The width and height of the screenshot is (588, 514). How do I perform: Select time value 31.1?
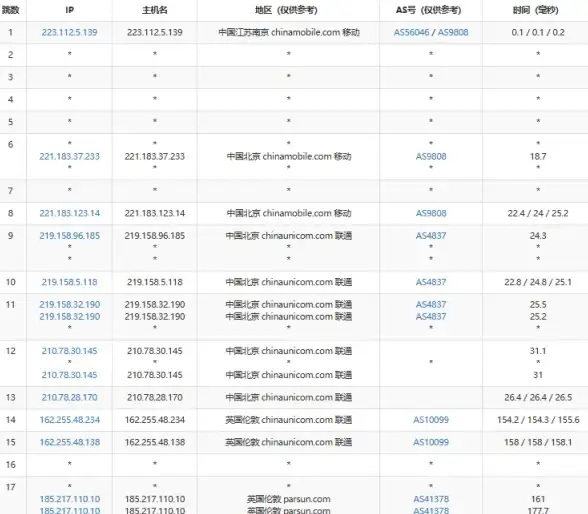[x=538, y=351]
